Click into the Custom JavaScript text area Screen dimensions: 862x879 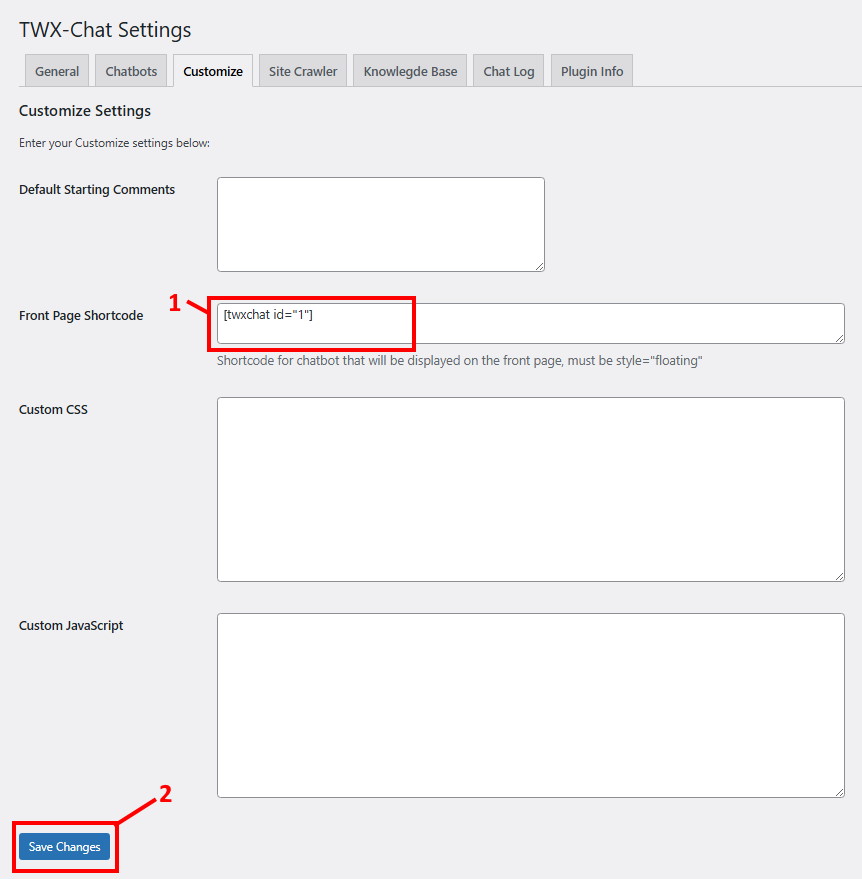point(530,705)
